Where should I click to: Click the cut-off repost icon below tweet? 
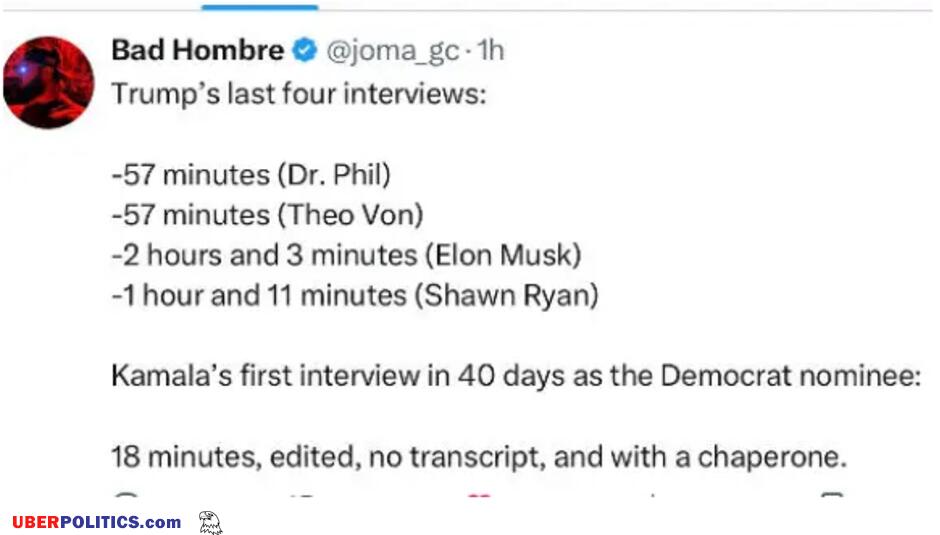pos(304,497)
